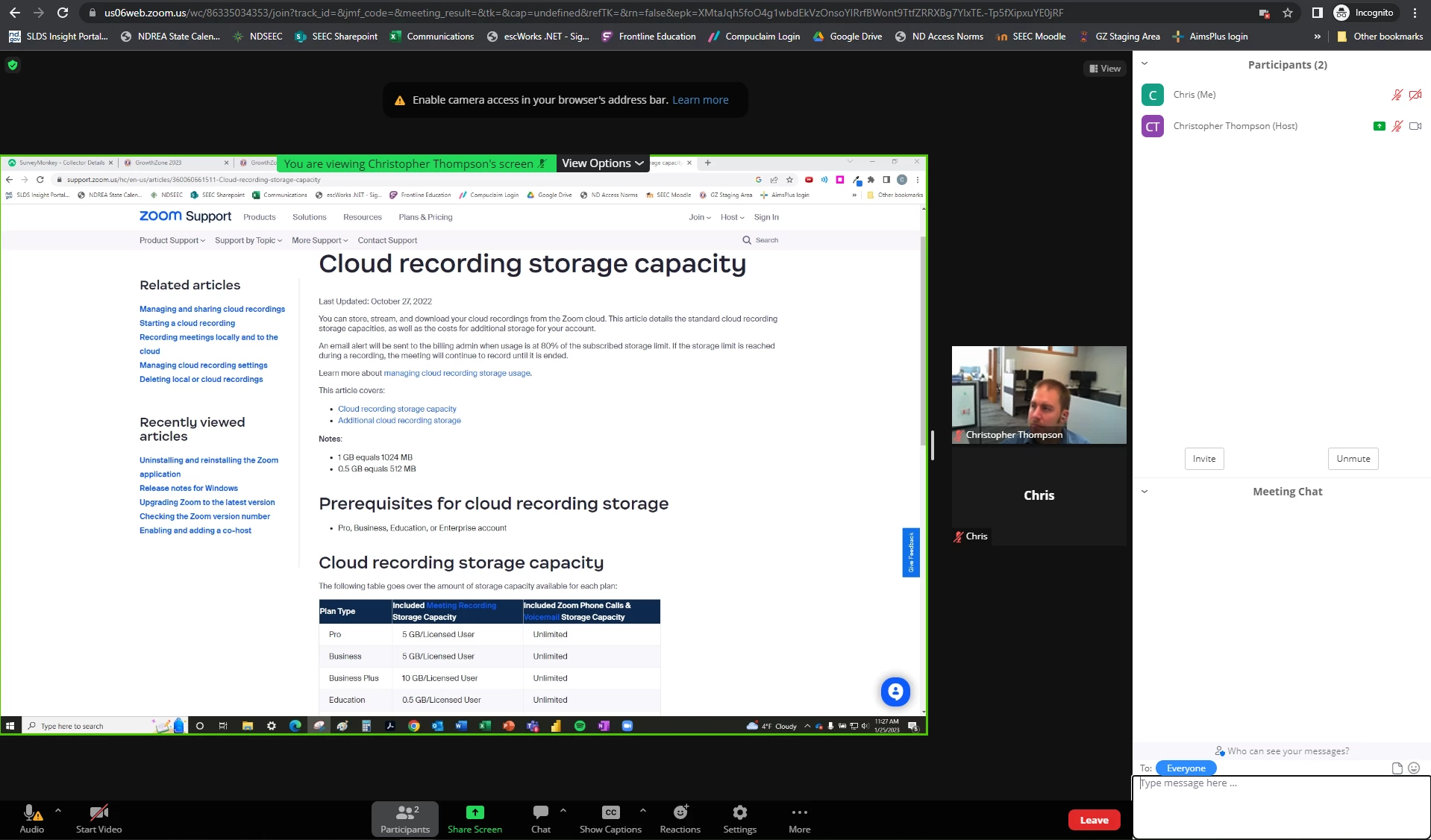Click the browser Back arrow
Screen dimensions: 1431x840
coord(15,13)
